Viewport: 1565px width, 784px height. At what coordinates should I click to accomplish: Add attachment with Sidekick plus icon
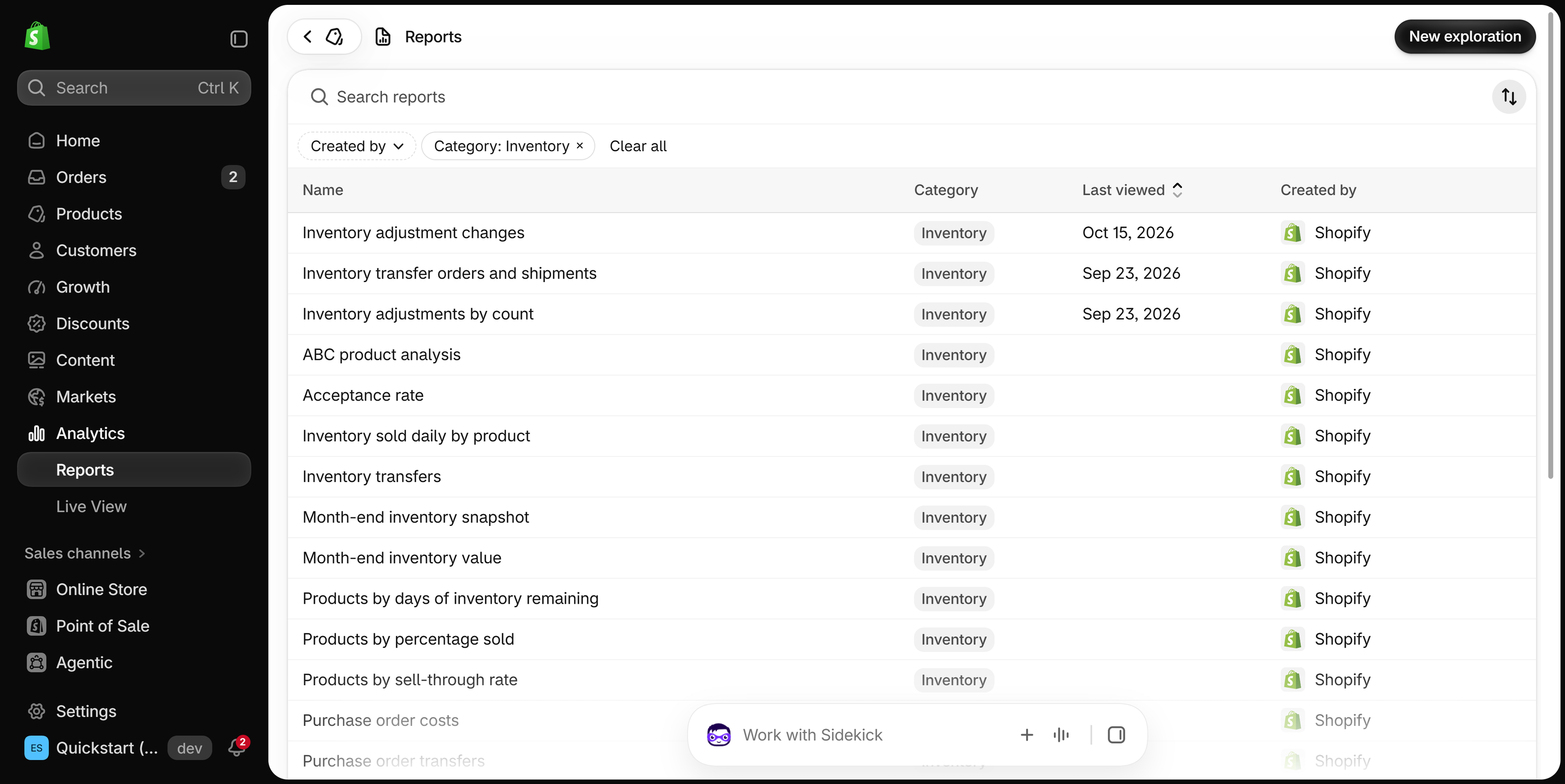click(1027, 735)
